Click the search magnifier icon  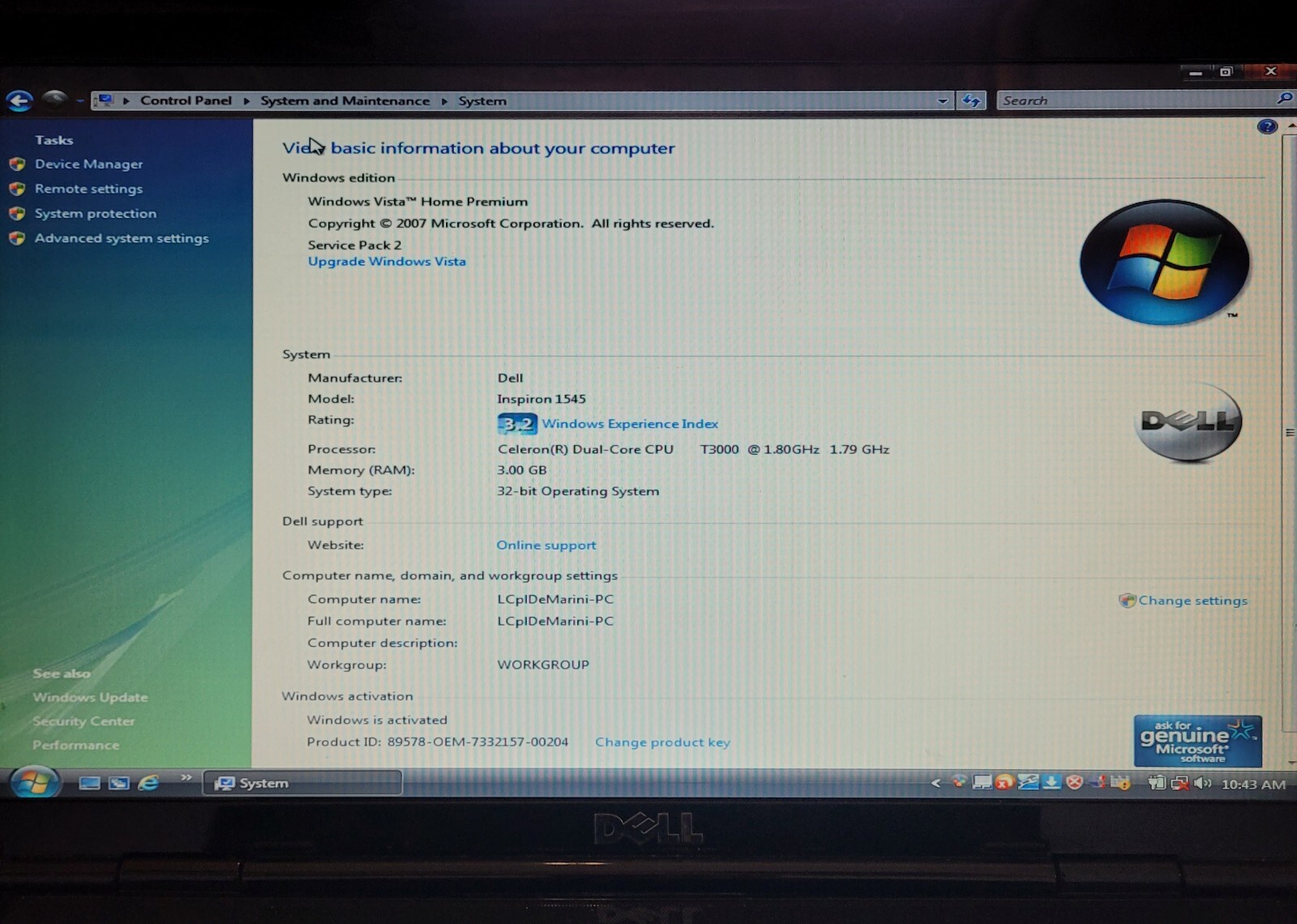(1284, 99)
